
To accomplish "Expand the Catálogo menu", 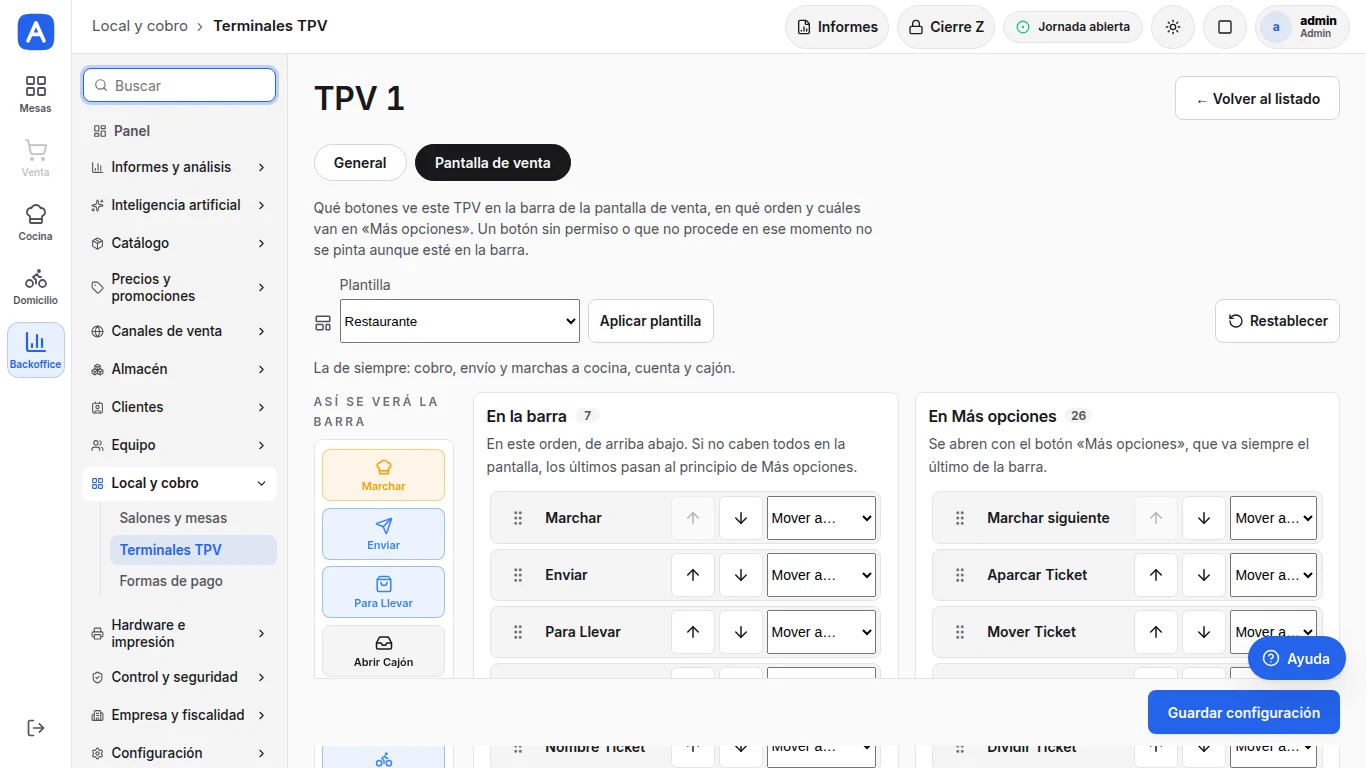I will pyautogui.click(x=180, y=243).
